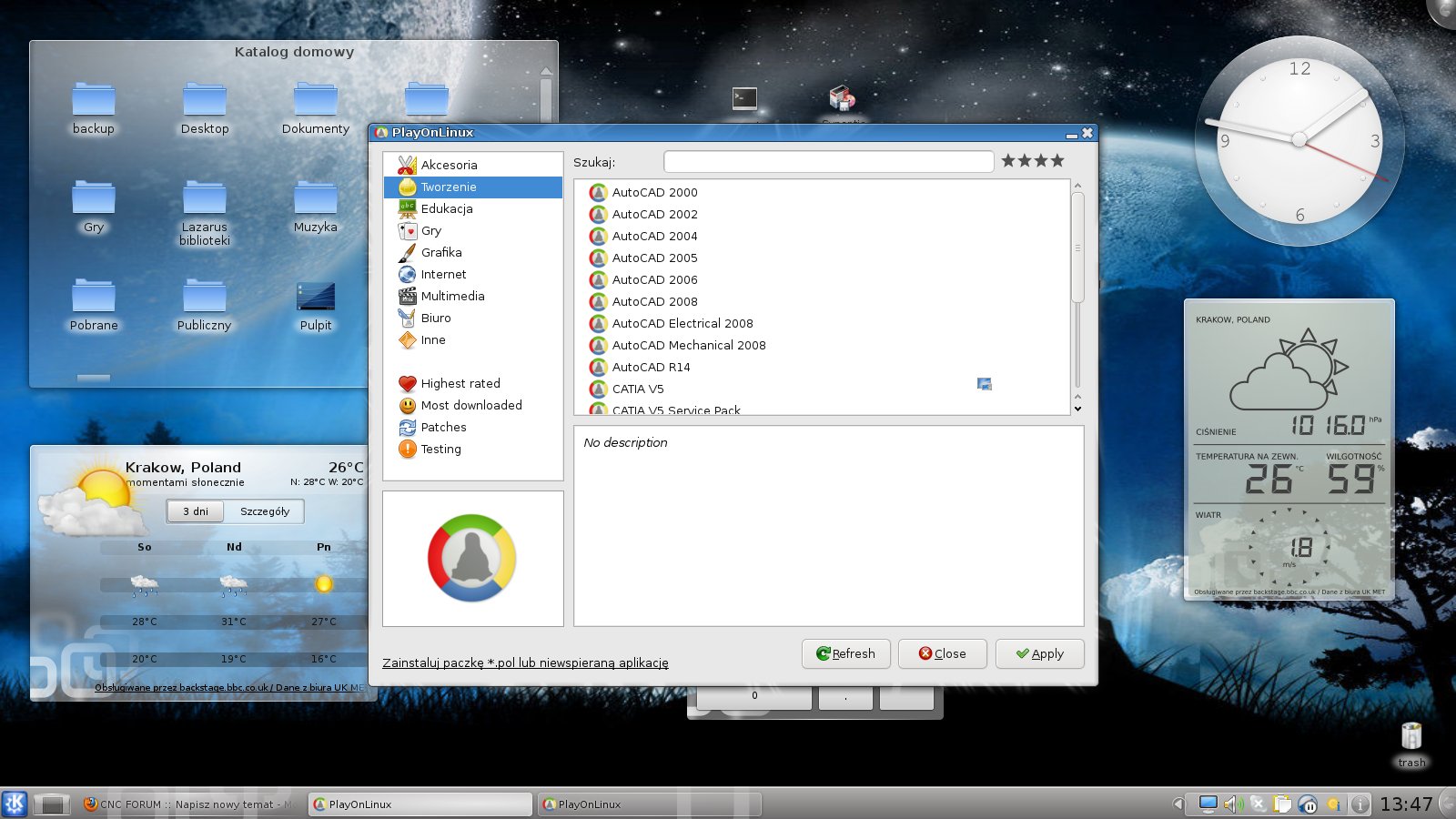
Task: Open the Multimedia category
Action: [x=473, y=296]
